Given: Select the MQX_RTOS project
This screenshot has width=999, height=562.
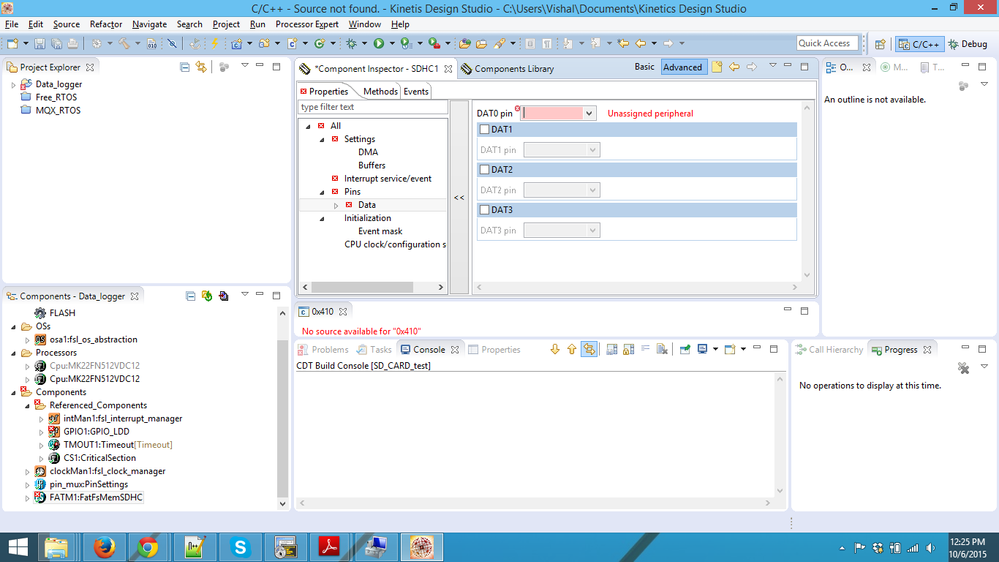Looking at the screenshot, I should 58,110.
